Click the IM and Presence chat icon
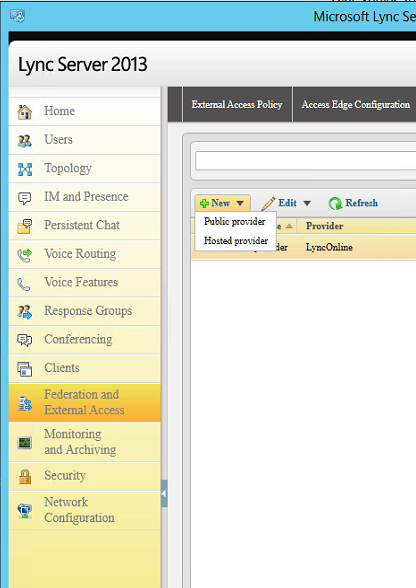 pyautogui.click(x=24, y=198)
